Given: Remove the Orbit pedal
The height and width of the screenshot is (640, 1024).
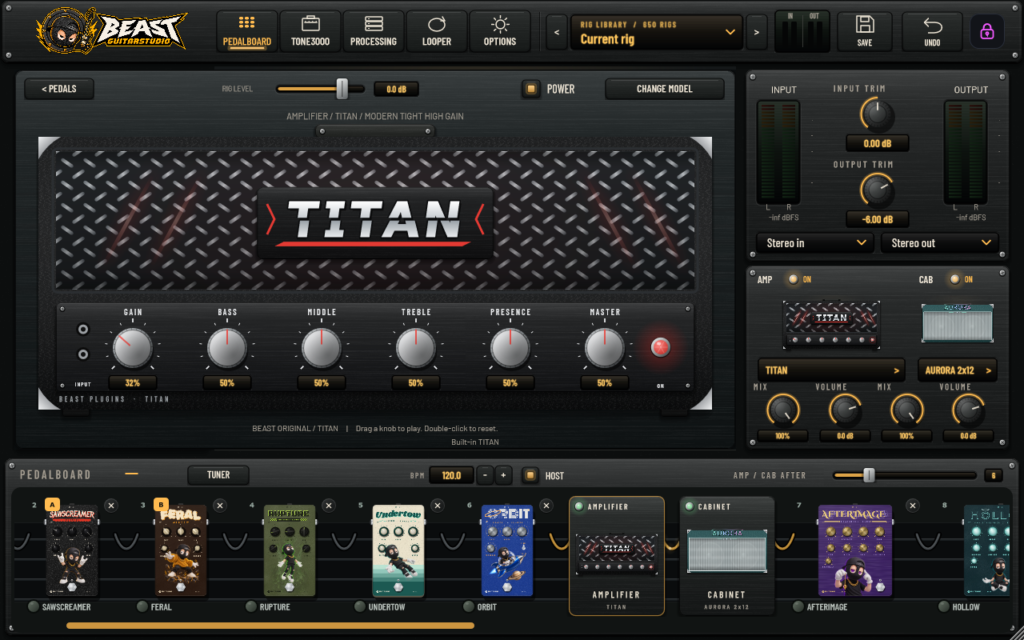Looking at the screenshot, I should click(547, 505).
